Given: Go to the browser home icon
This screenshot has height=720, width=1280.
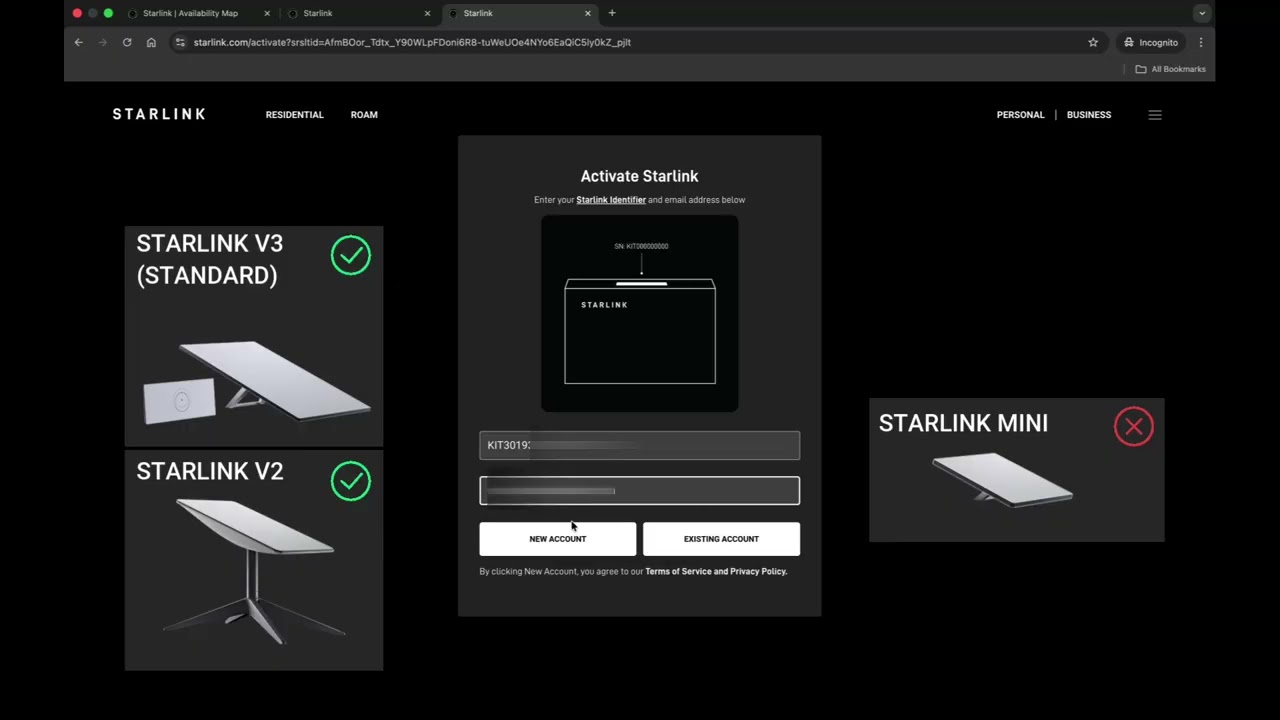Looking at the screenshot, I should point(151,42).
